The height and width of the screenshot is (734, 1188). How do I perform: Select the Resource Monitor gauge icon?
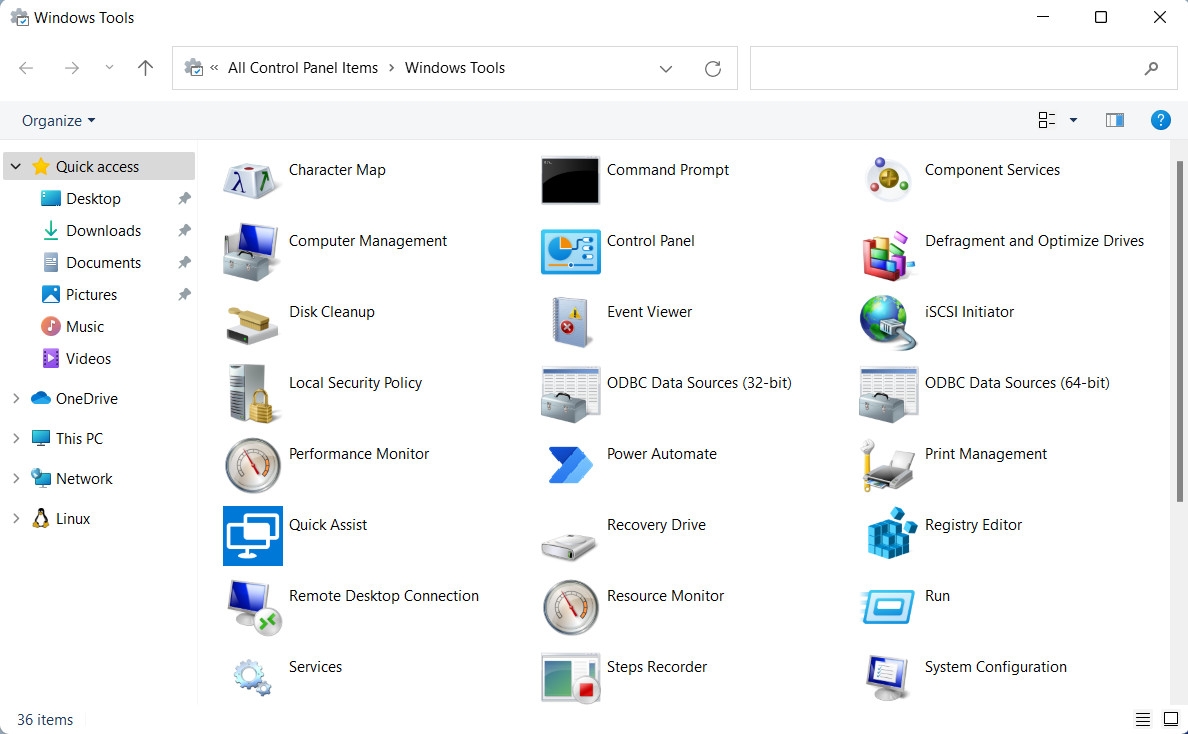coord(571,607)
